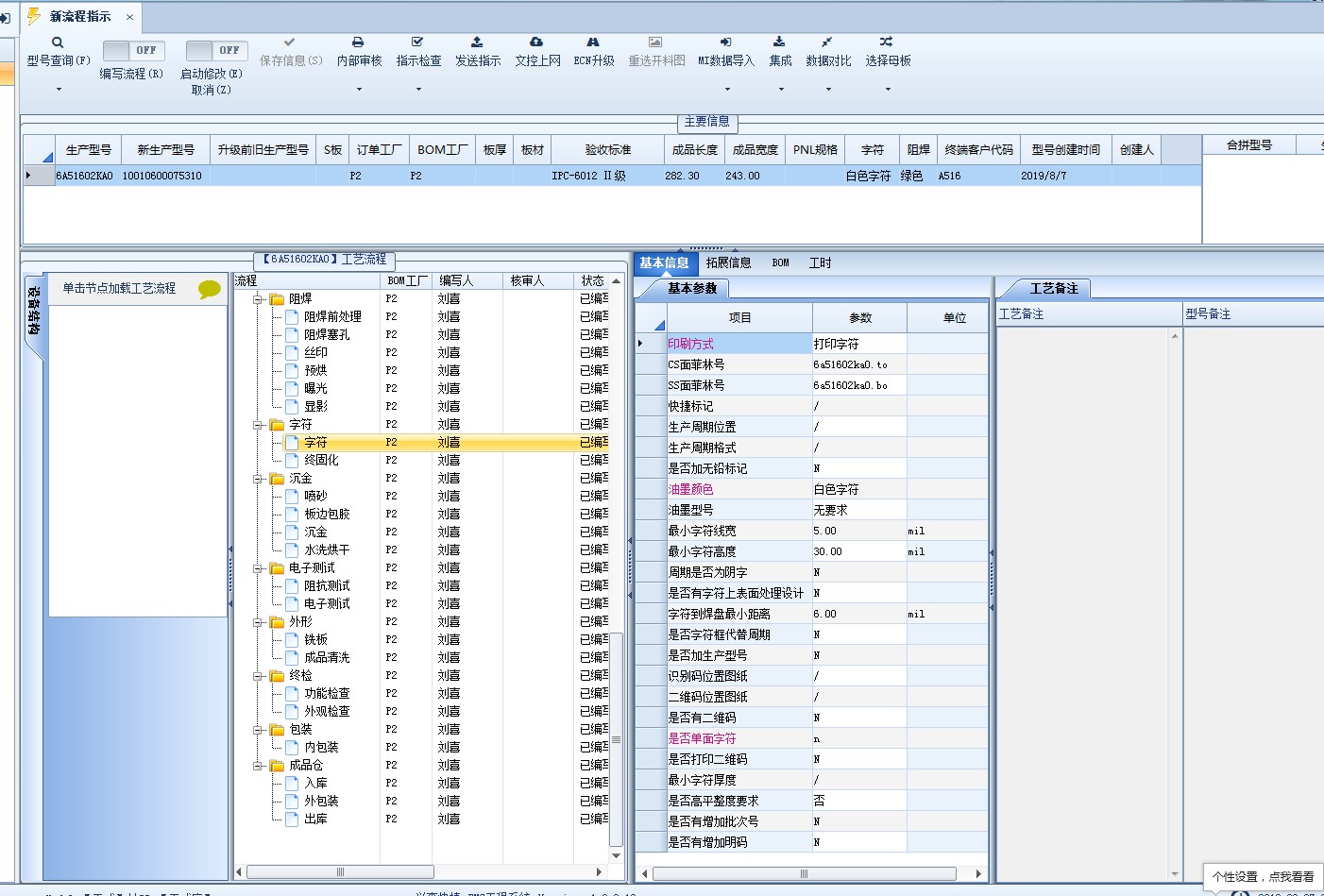
Task: Switch to the BOM tab
Action: [780, 263]
